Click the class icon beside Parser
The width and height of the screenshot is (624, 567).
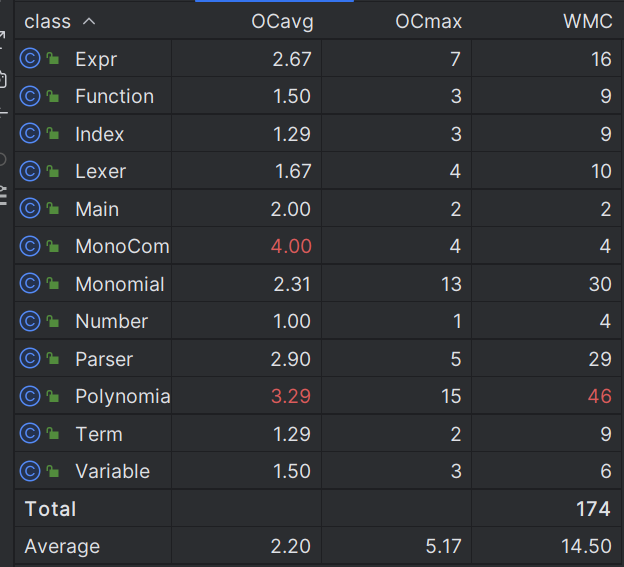point(30,359)
